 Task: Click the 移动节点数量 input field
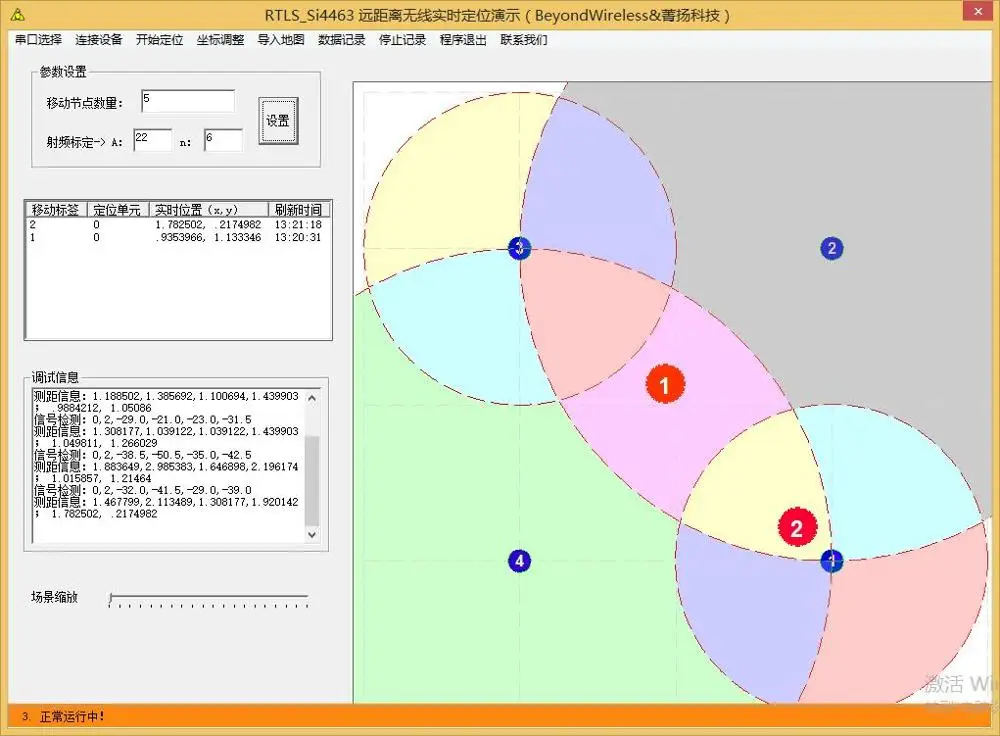coord(188,101)
